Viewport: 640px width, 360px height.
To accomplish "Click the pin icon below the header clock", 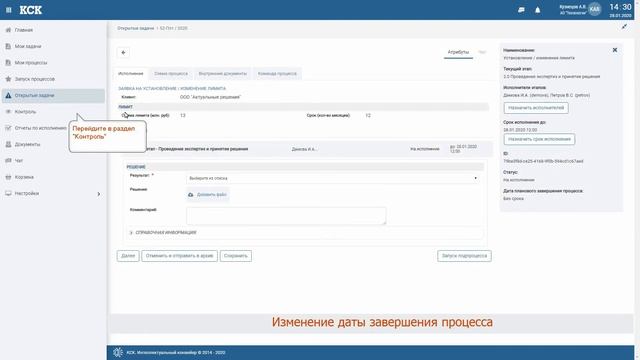I will (624, 27).
